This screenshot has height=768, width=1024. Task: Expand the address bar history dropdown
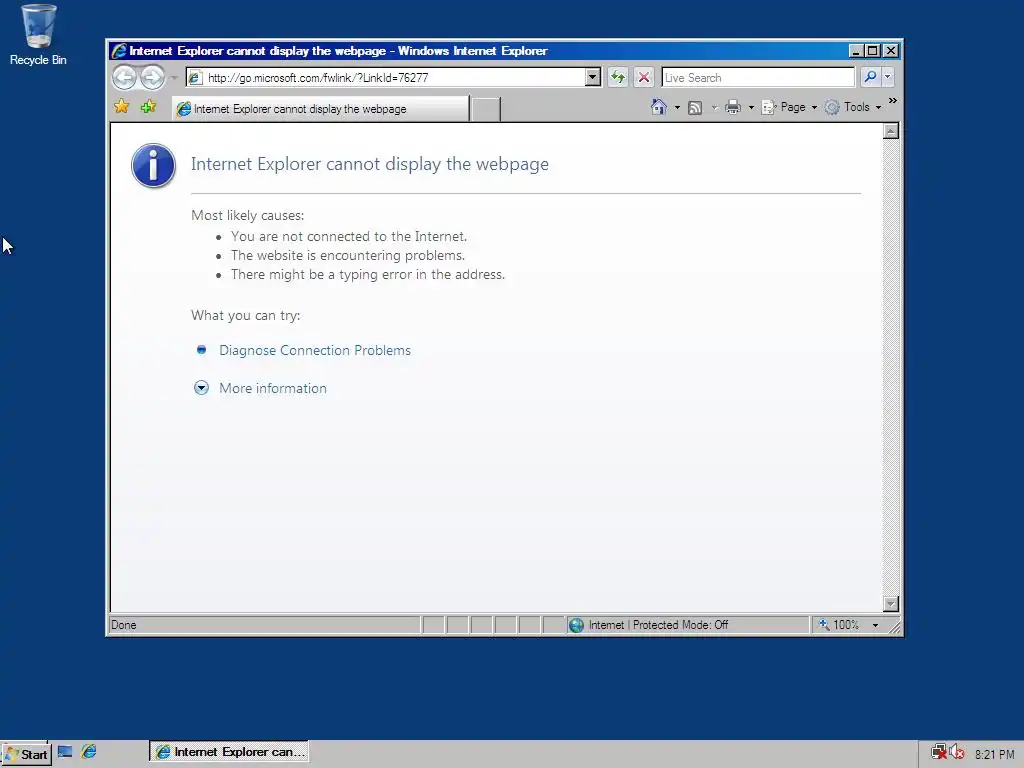[592, 77]
